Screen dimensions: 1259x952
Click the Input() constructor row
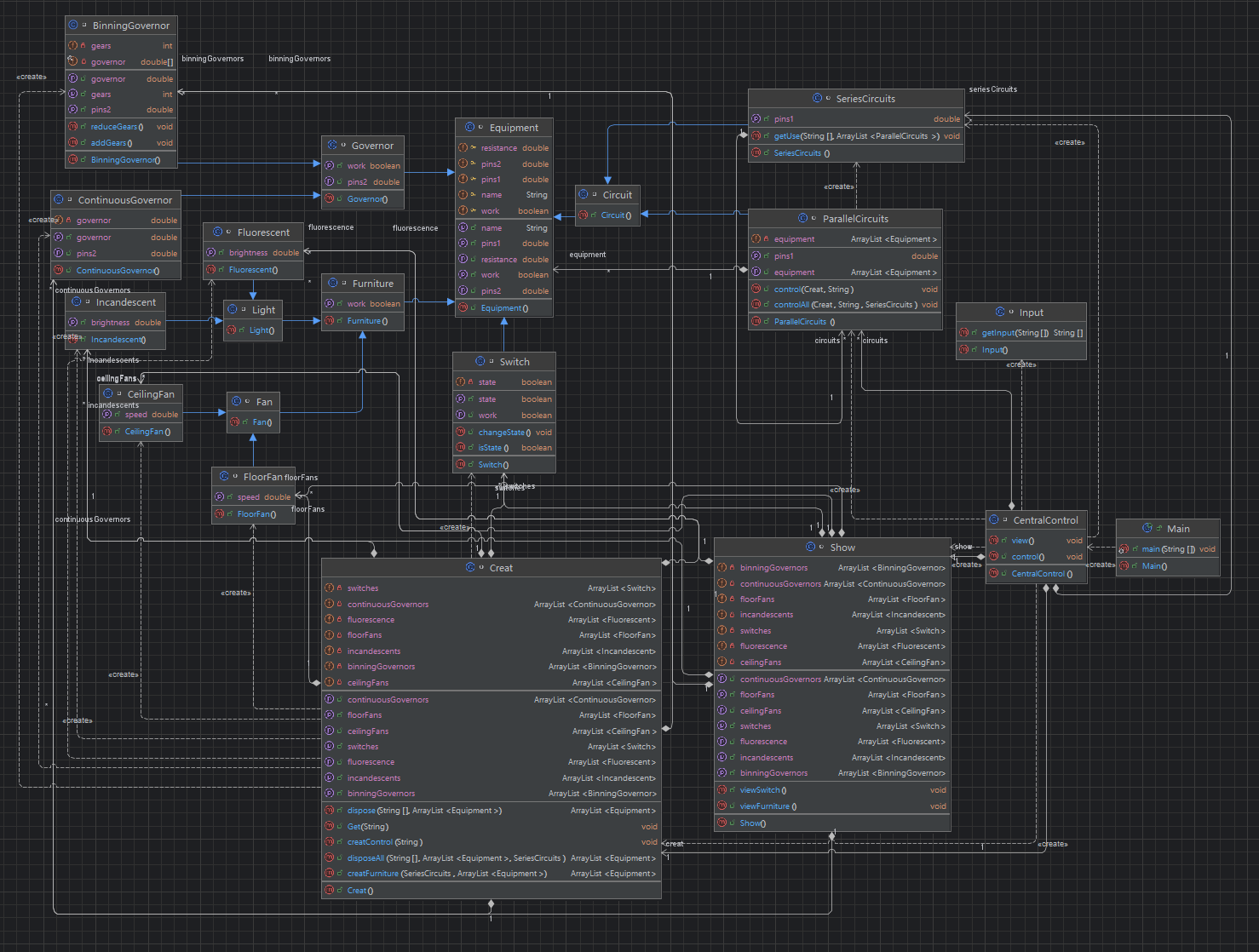coord(1020,350)
